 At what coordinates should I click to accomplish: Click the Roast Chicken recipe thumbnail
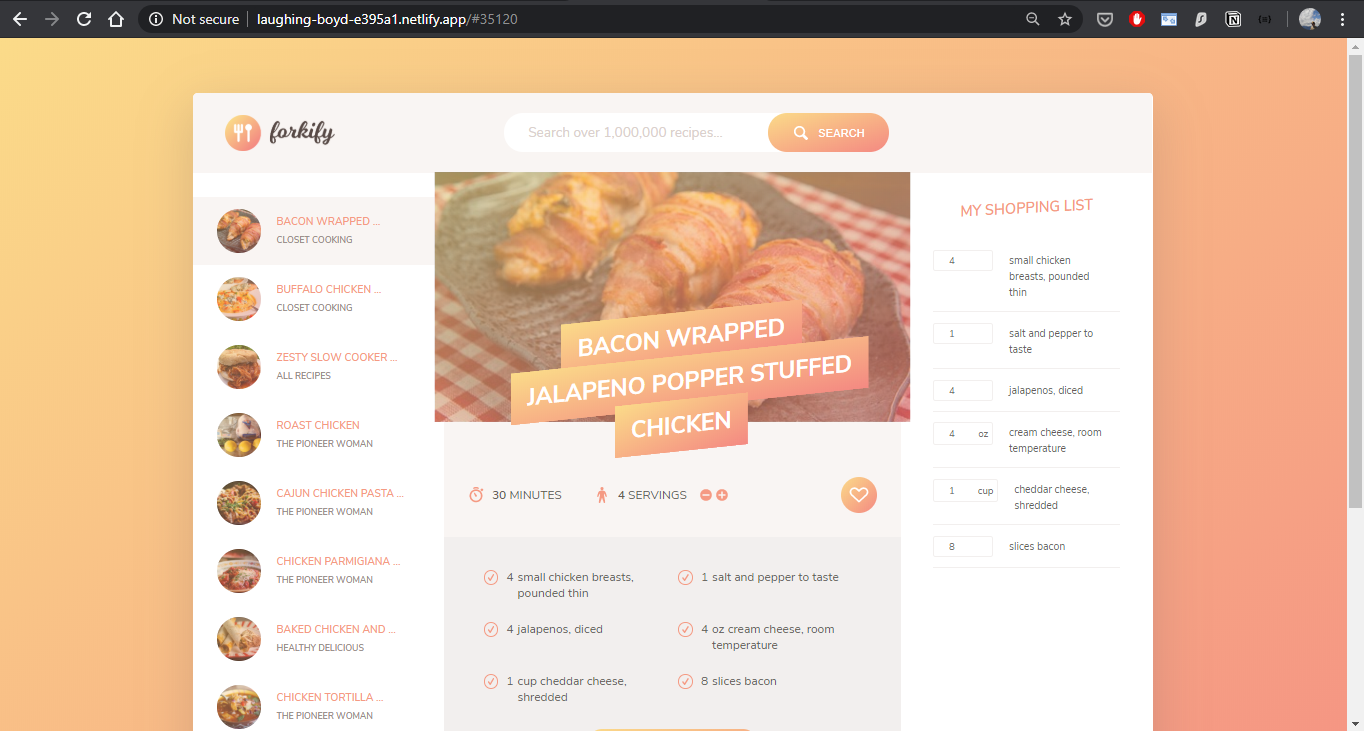(239, 435)
